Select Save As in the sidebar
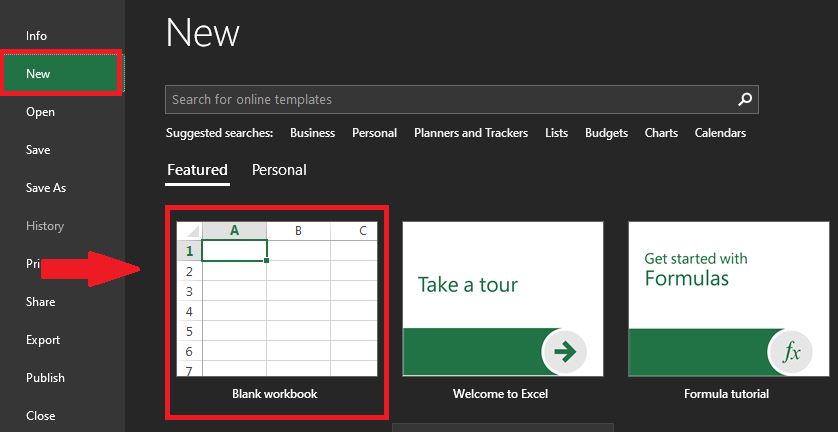 [46, 188]
